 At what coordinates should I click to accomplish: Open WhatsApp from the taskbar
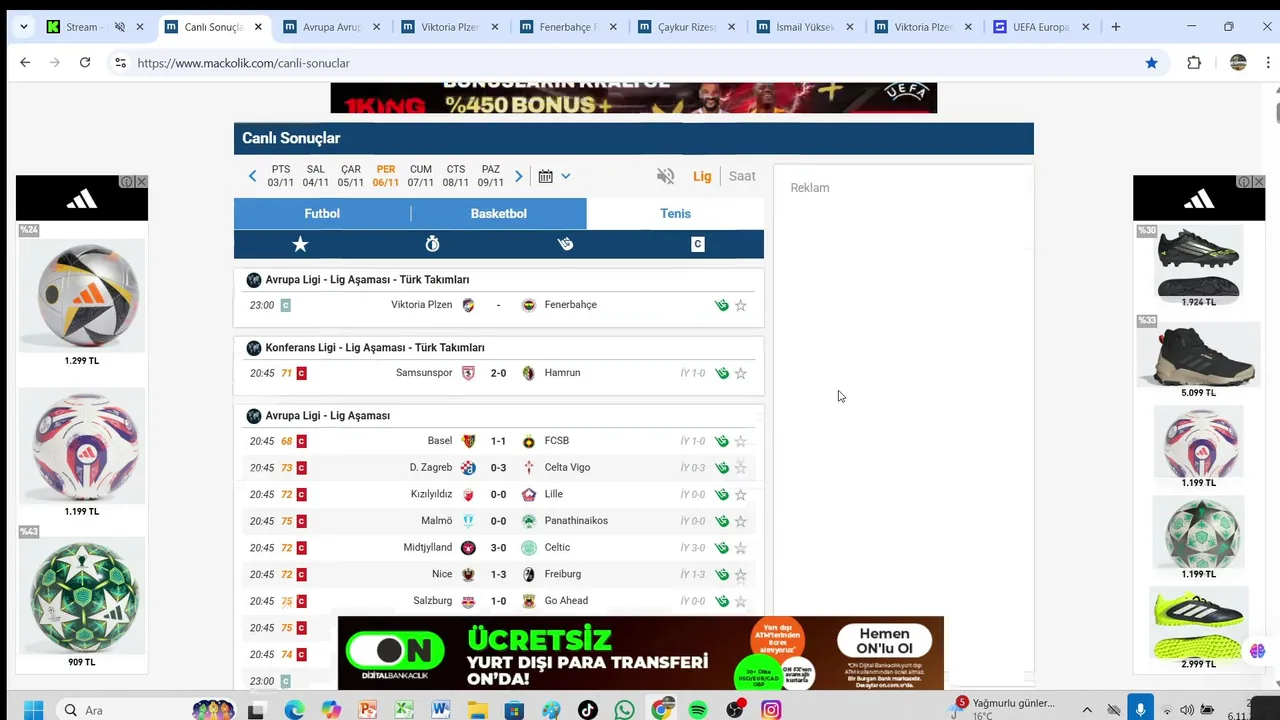[625, 710]
